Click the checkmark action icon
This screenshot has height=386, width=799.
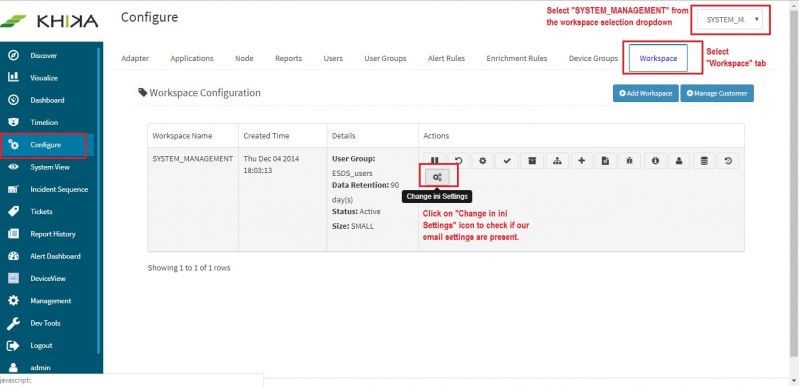[507, 161]
